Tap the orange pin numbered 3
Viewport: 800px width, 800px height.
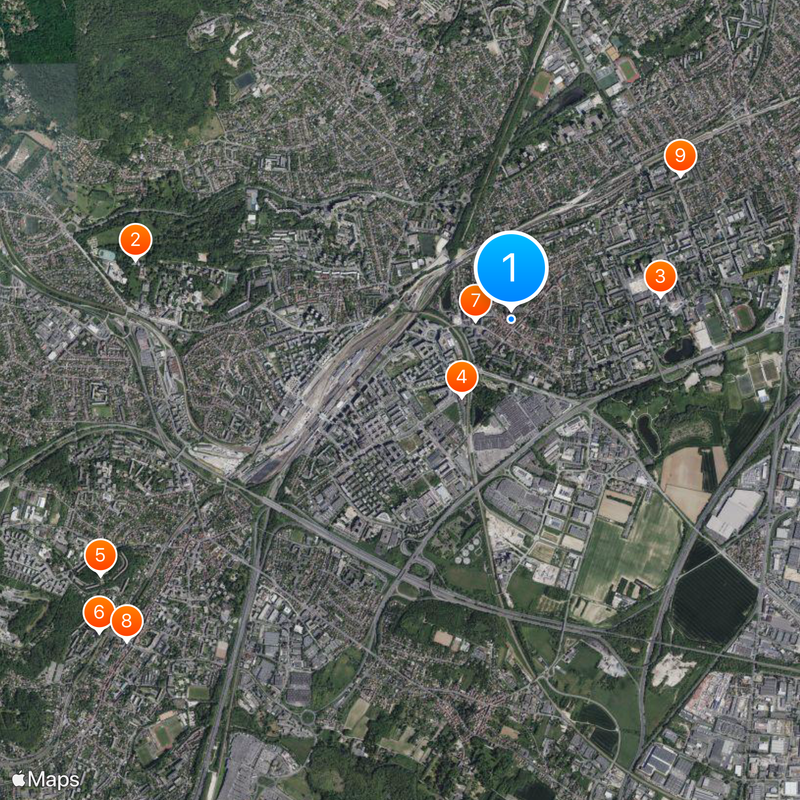point(660,276)
